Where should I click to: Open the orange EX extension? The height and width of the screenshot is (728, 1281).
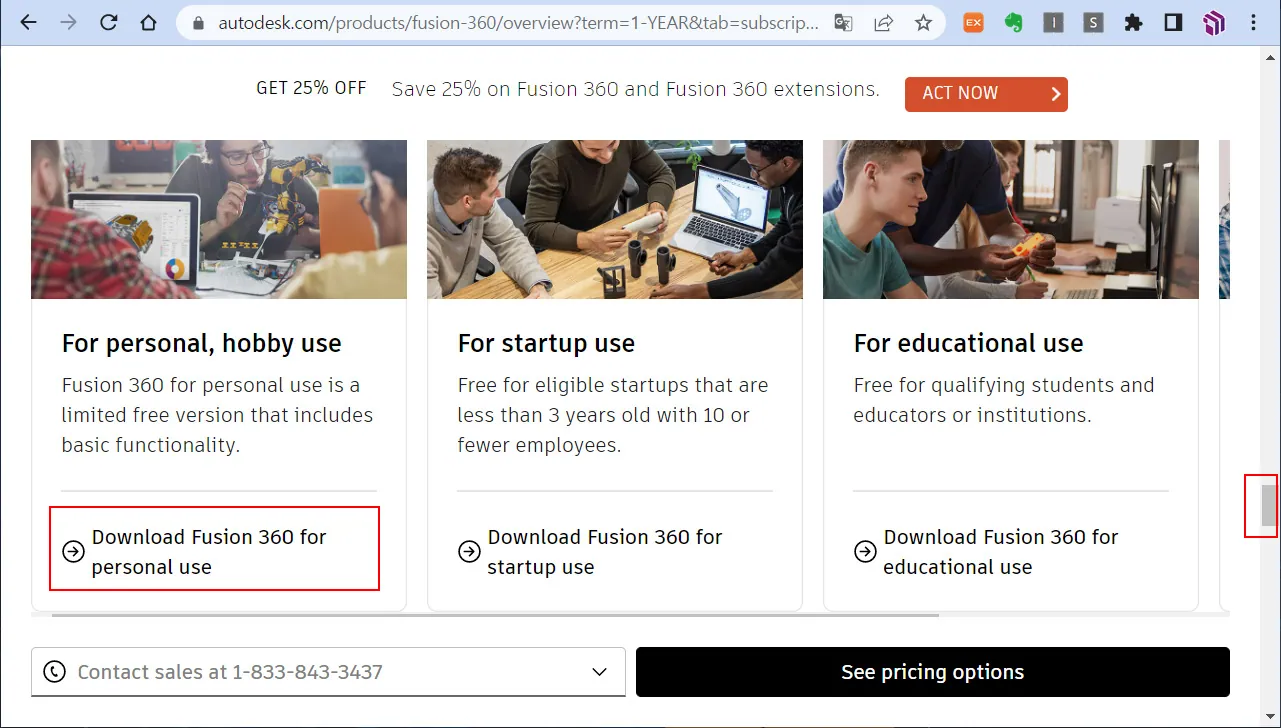click(x=973, y=22)
